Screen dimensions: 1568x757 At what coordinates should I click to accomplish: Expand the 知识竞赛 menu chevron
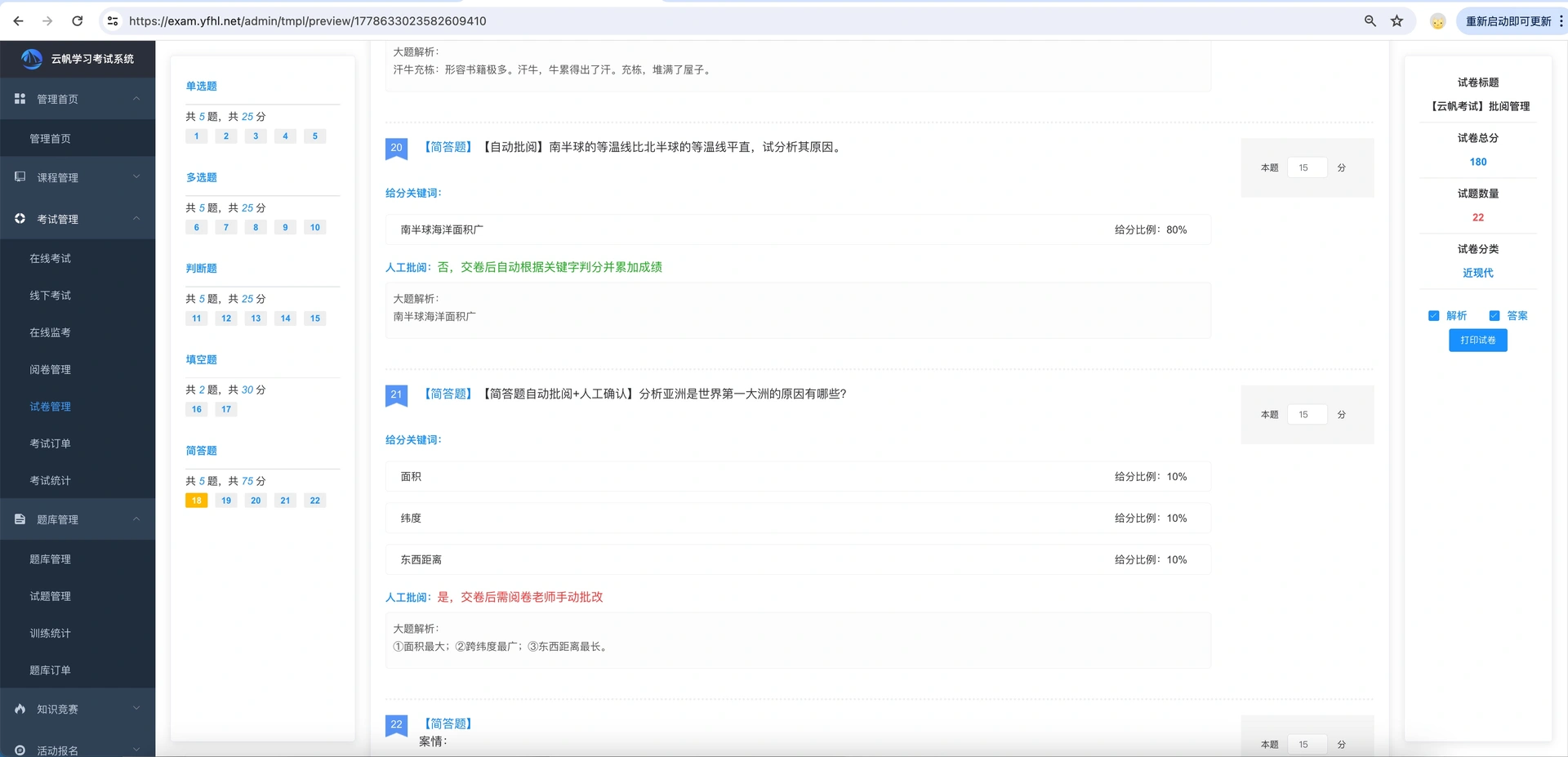[x=136, y=709]
